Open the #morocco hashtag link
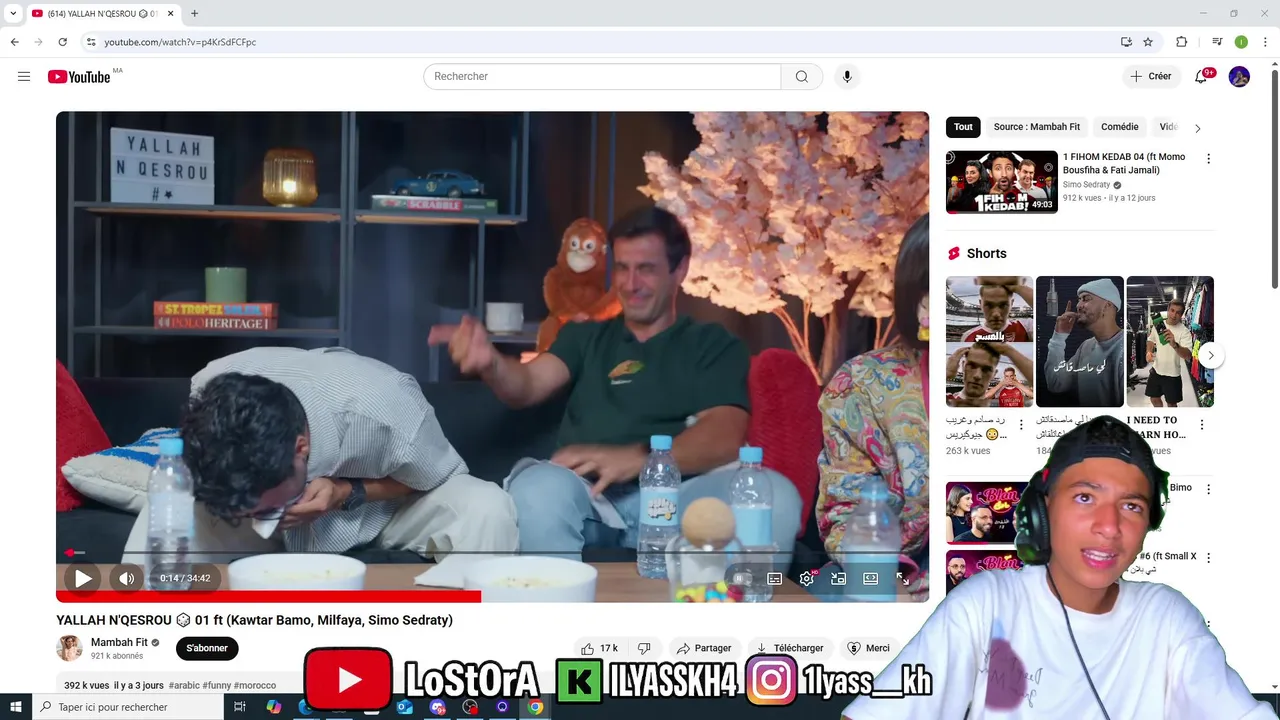This screenshot has width=1280, height=720. (x=255, y=686)
